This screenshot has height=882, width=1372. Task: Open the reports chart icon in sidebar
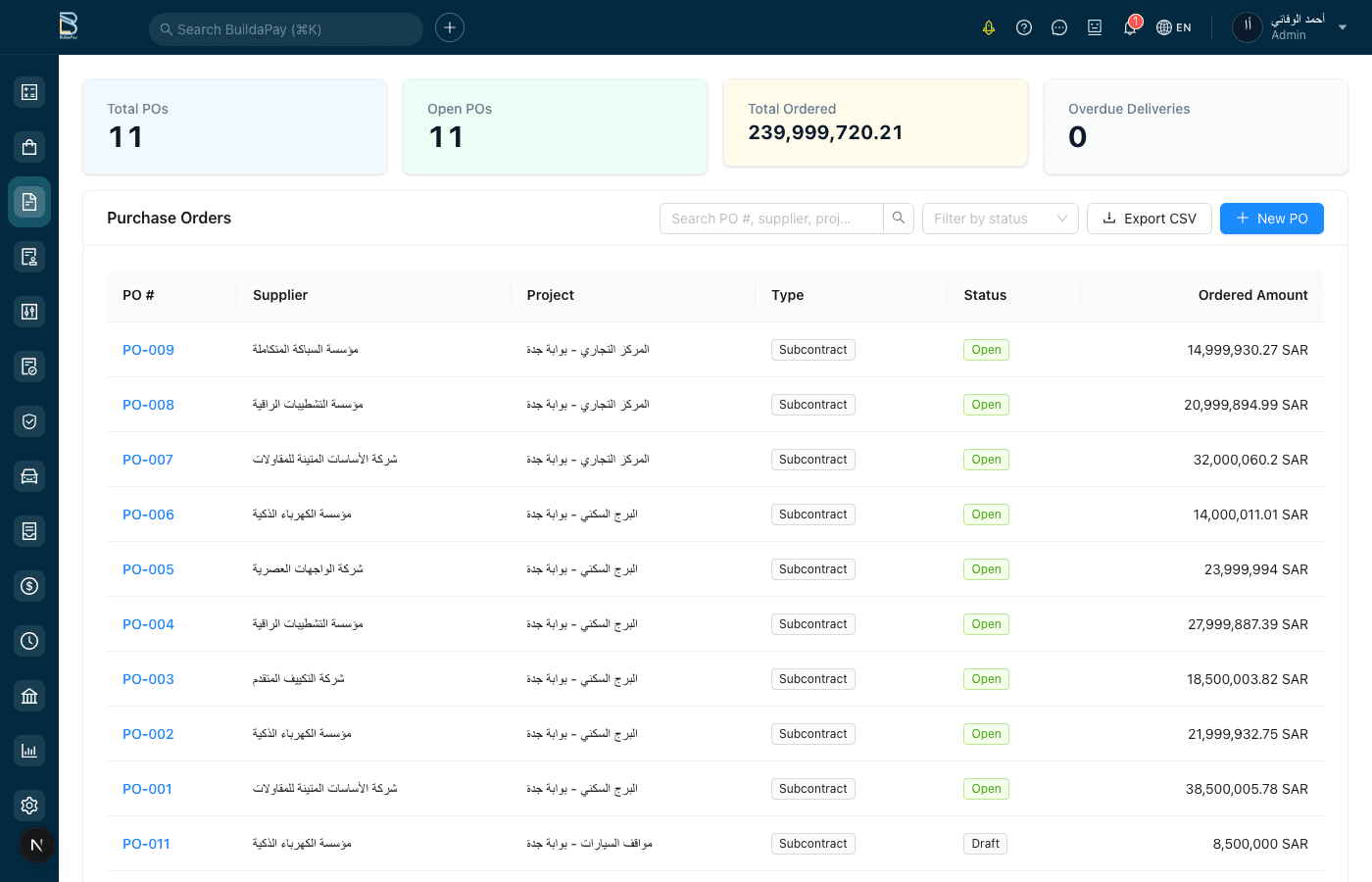(x=29, y=750)
